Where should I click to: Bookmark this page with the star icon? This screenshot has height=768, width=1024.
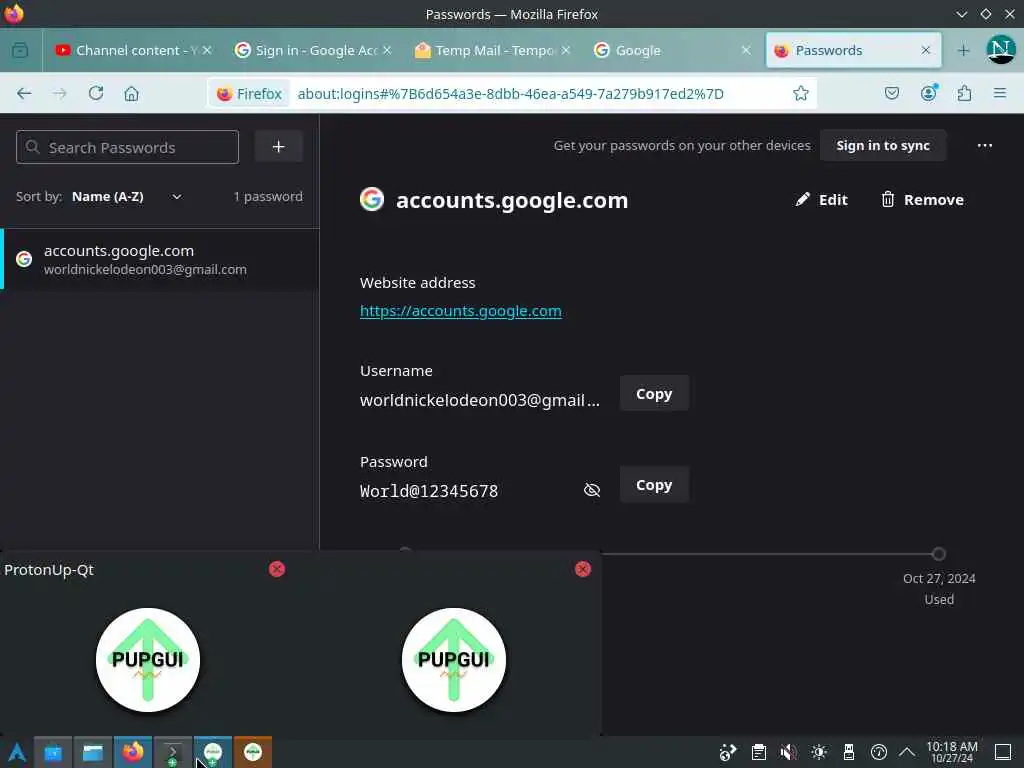tap(801, 93)
